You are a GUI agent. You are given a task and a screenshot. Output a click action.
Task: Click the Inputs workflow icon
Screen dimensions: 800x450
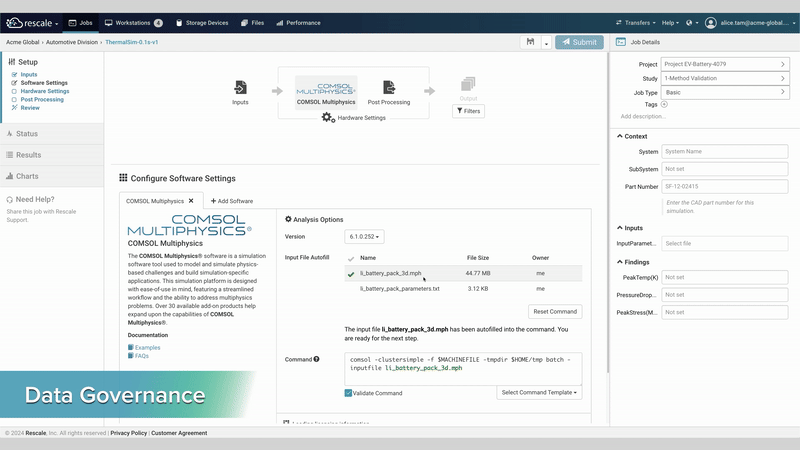coord(240,88)
